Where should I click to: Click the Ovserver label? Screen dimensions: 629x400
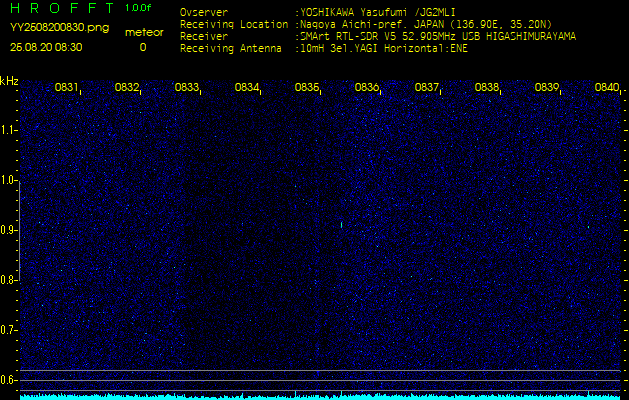click(204, 12)
